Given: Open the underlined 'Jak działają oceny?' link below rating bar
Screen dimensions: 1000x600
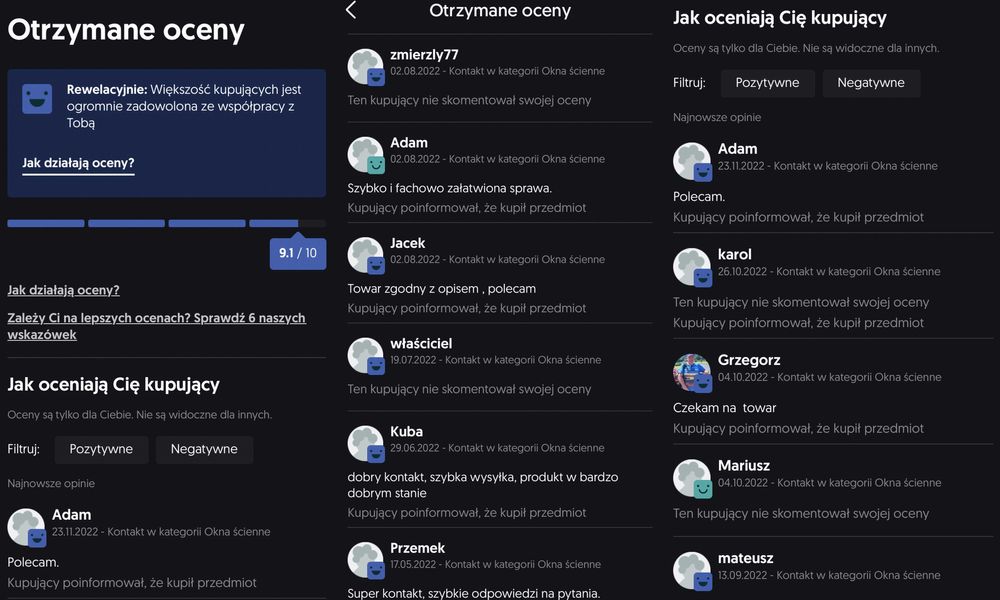Looking at the screenshot, I should point(63,290).
